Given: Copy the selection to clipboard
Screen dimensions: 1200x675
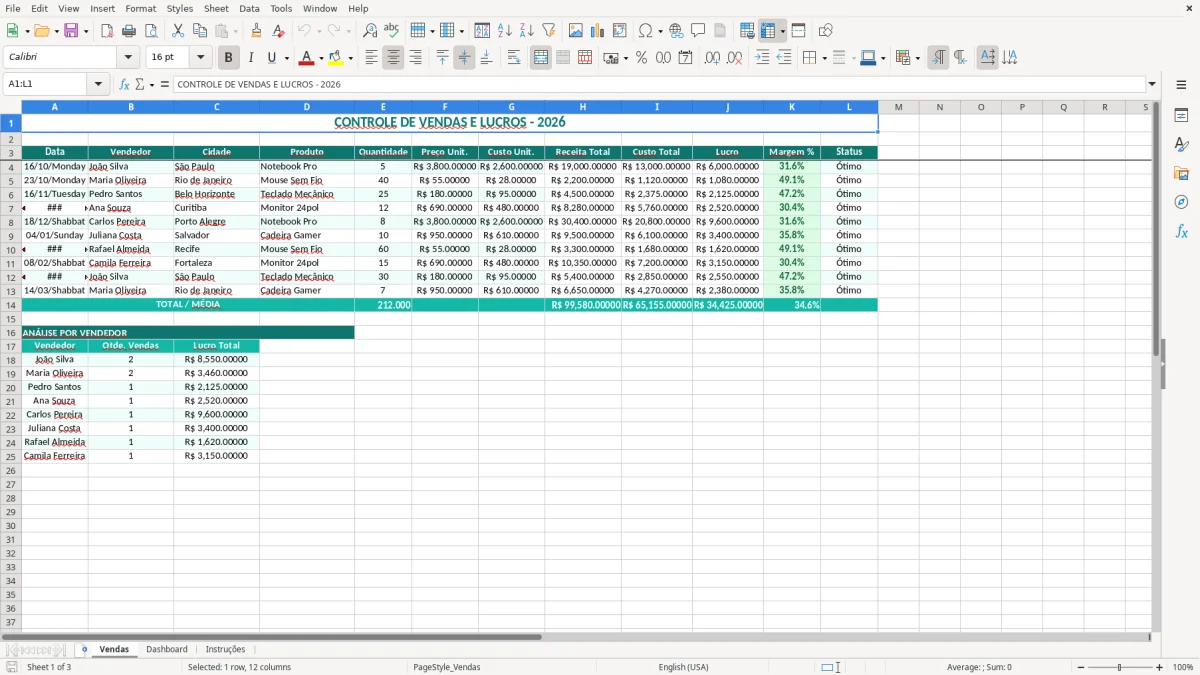Looking at the screenshot, I should point(200,31).
